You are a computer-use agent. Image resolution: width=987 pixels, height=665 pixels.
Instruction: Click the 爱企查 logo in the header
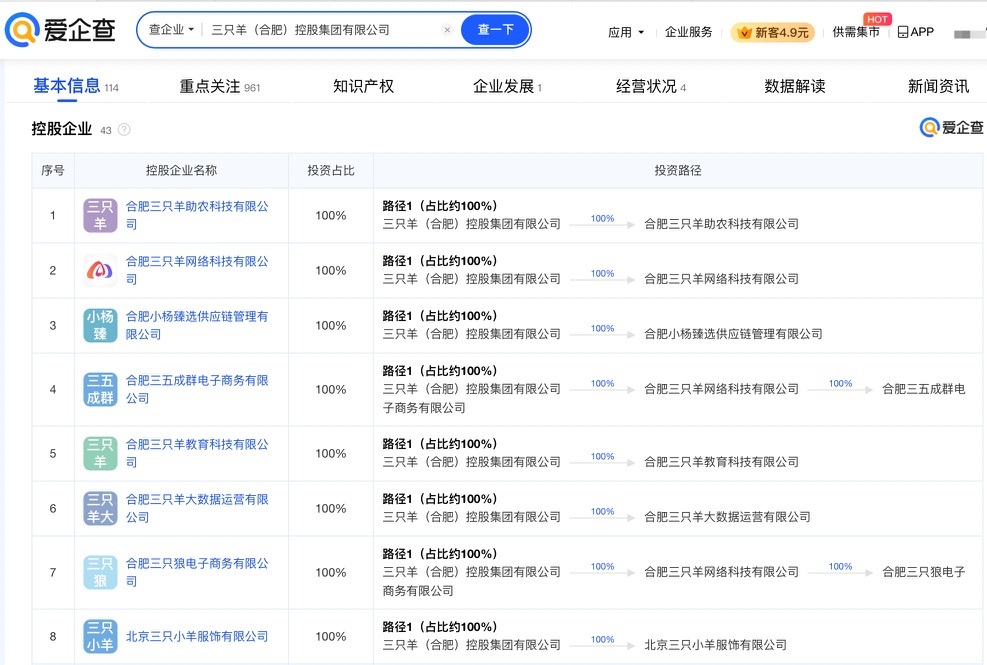(60, 30)
